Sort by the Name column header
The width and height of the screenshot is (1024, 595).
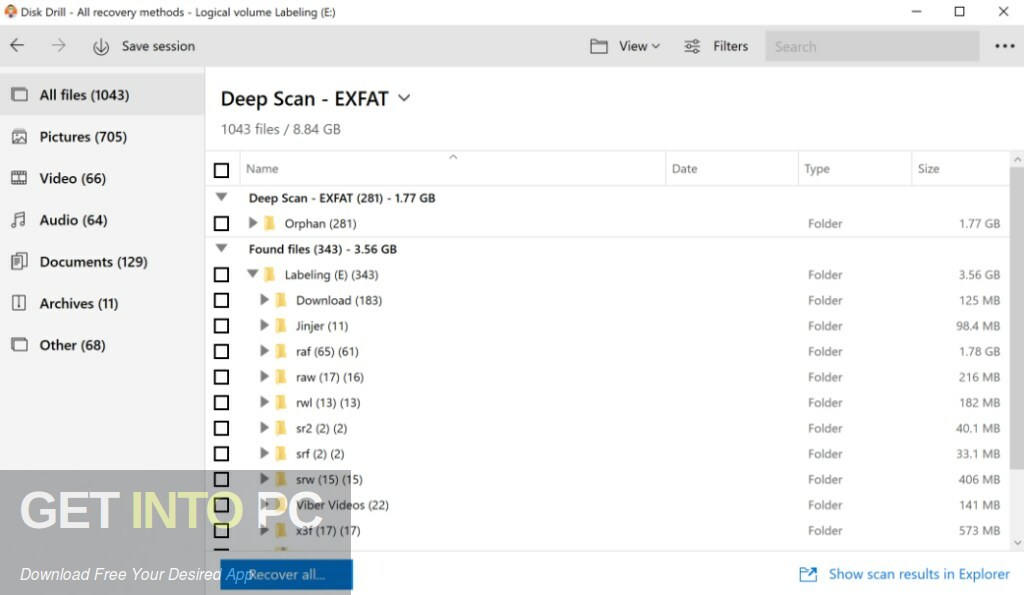tap(453, 169)
